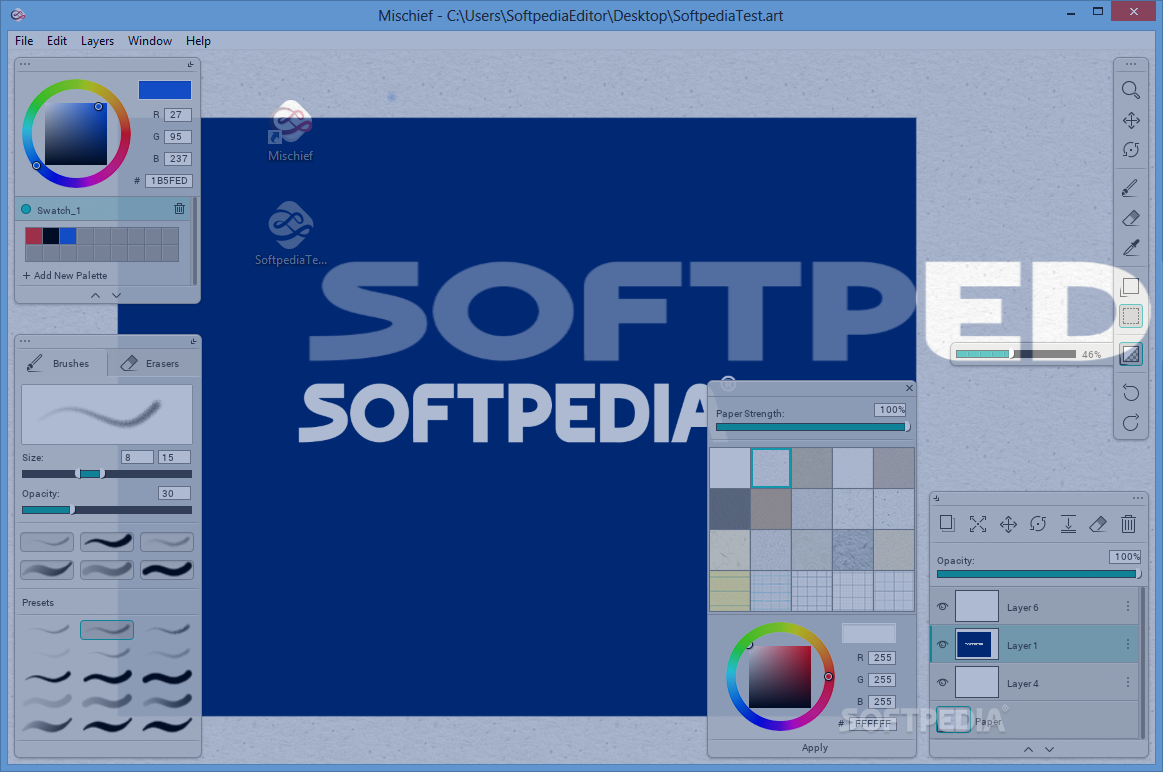Image resolution: width=1163 pixels, height=772 pixels.
Task: Dock the Brushes panel using corner icon
Action: pos(193,342)
